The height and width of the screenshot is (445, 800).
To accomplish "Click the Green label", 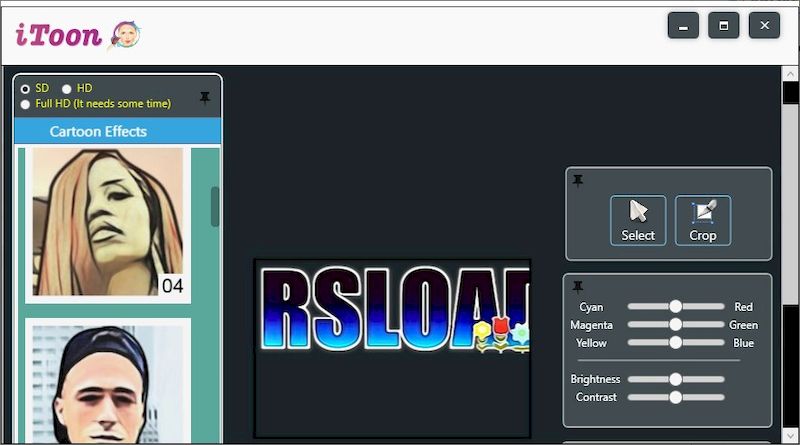I will 743,325.
